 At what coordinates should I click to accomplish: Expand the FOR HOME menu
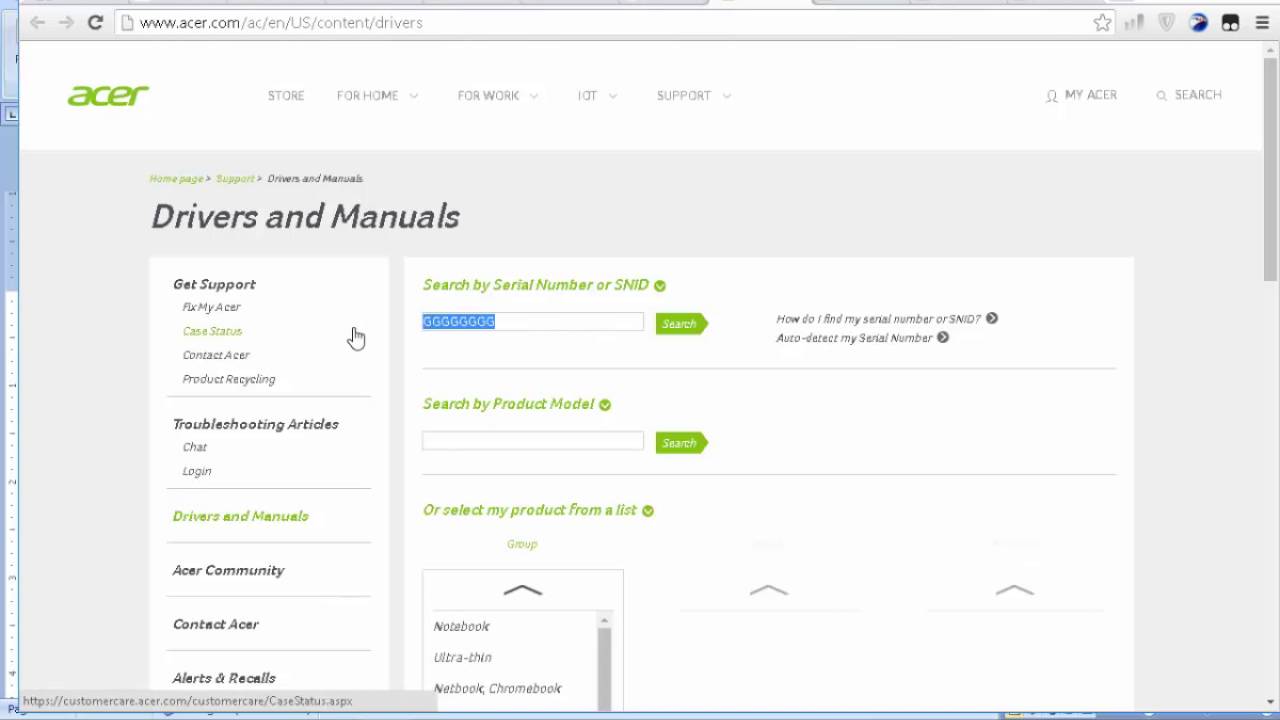pos(377,95)
